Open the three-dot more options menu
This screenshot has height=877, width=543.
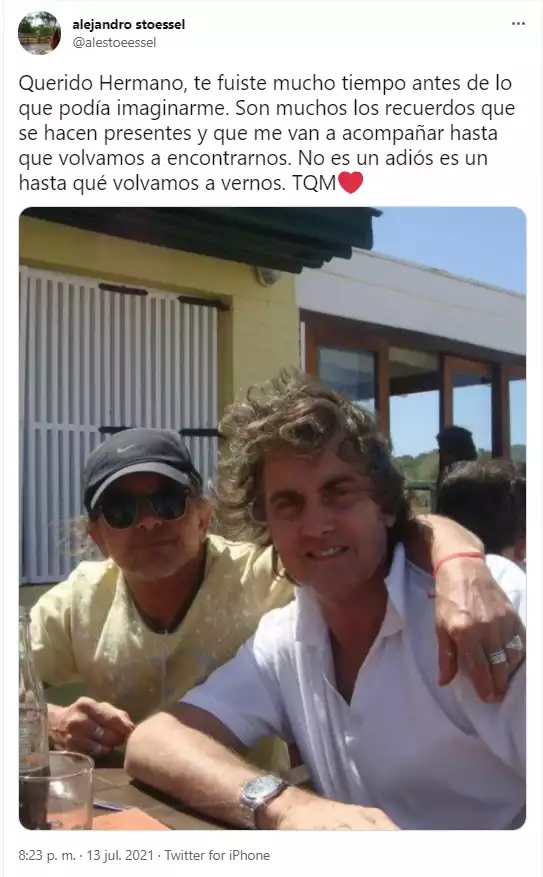click(x=518, y=23)
